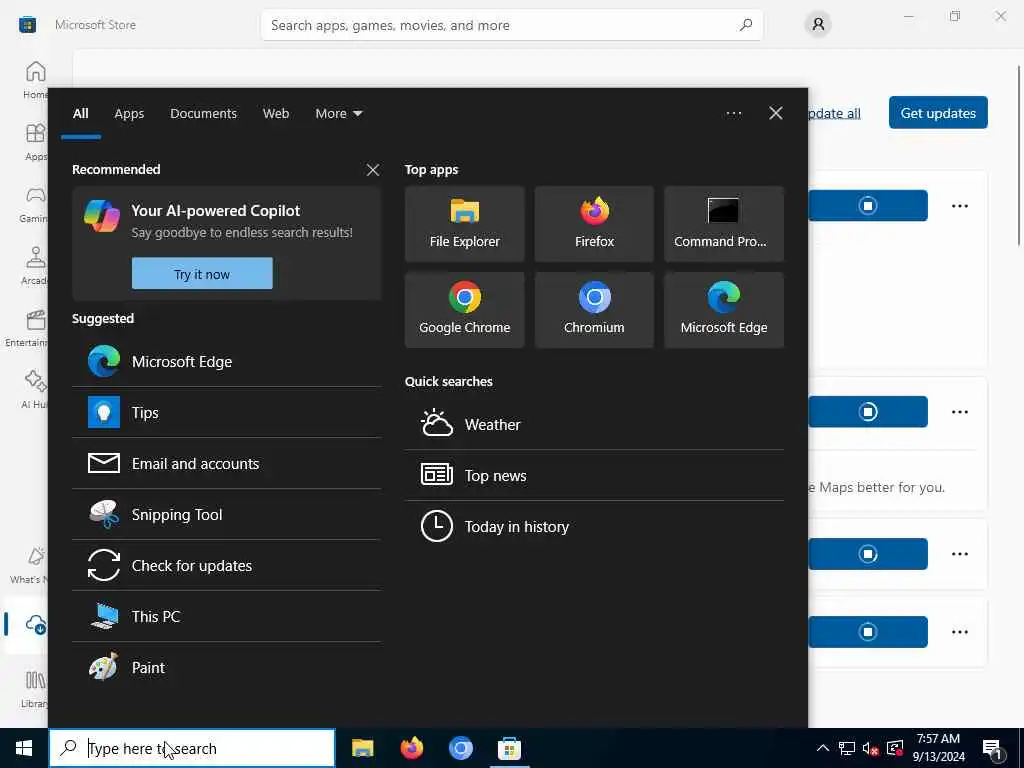Open Gaming section in Store sidebar
This screenshot has width=1024, height=768.
coord(34,204)
